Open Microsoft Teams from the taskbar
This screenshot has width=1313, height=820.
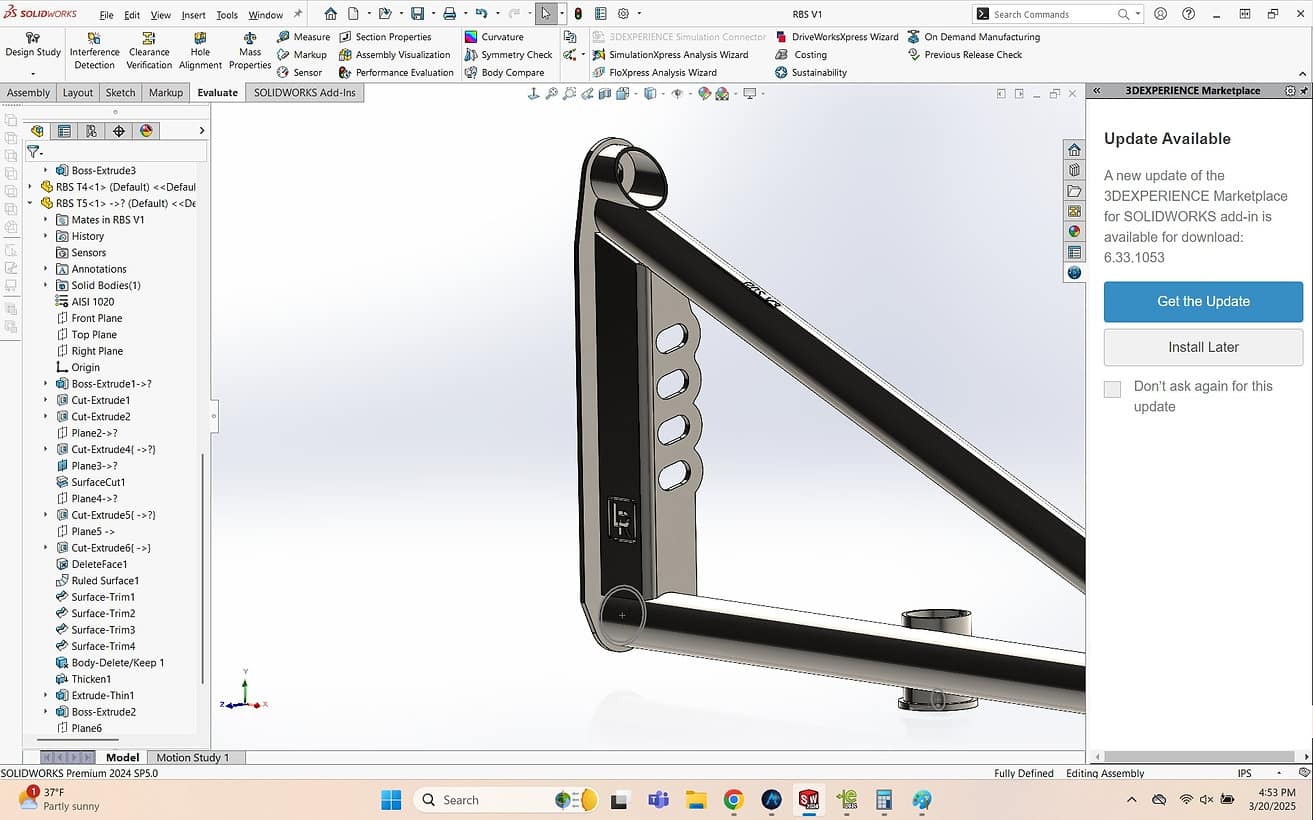658,800
